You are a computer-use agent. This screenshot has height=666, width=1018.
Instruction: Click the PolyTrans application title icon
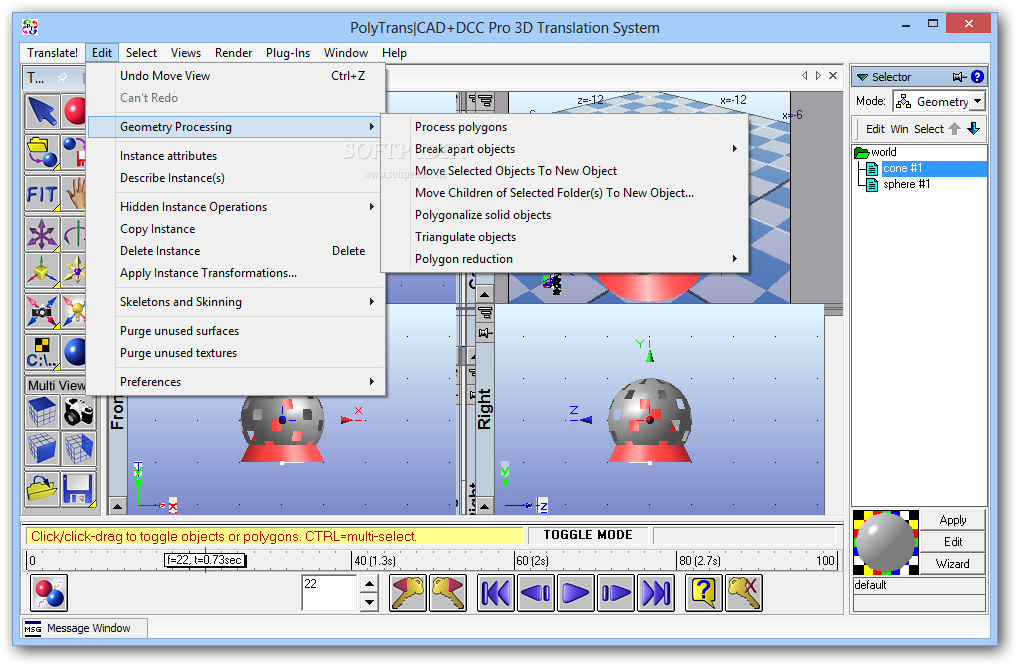pos(30,27)
